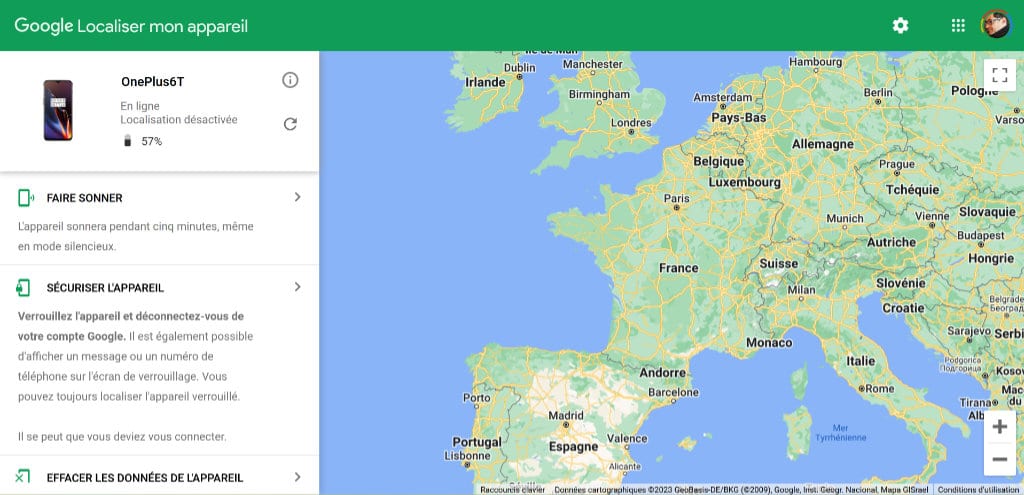Expand Effacer les données de l'appareil chevron
Viewport: 1024px width, 495px height.
pos(297,477)
